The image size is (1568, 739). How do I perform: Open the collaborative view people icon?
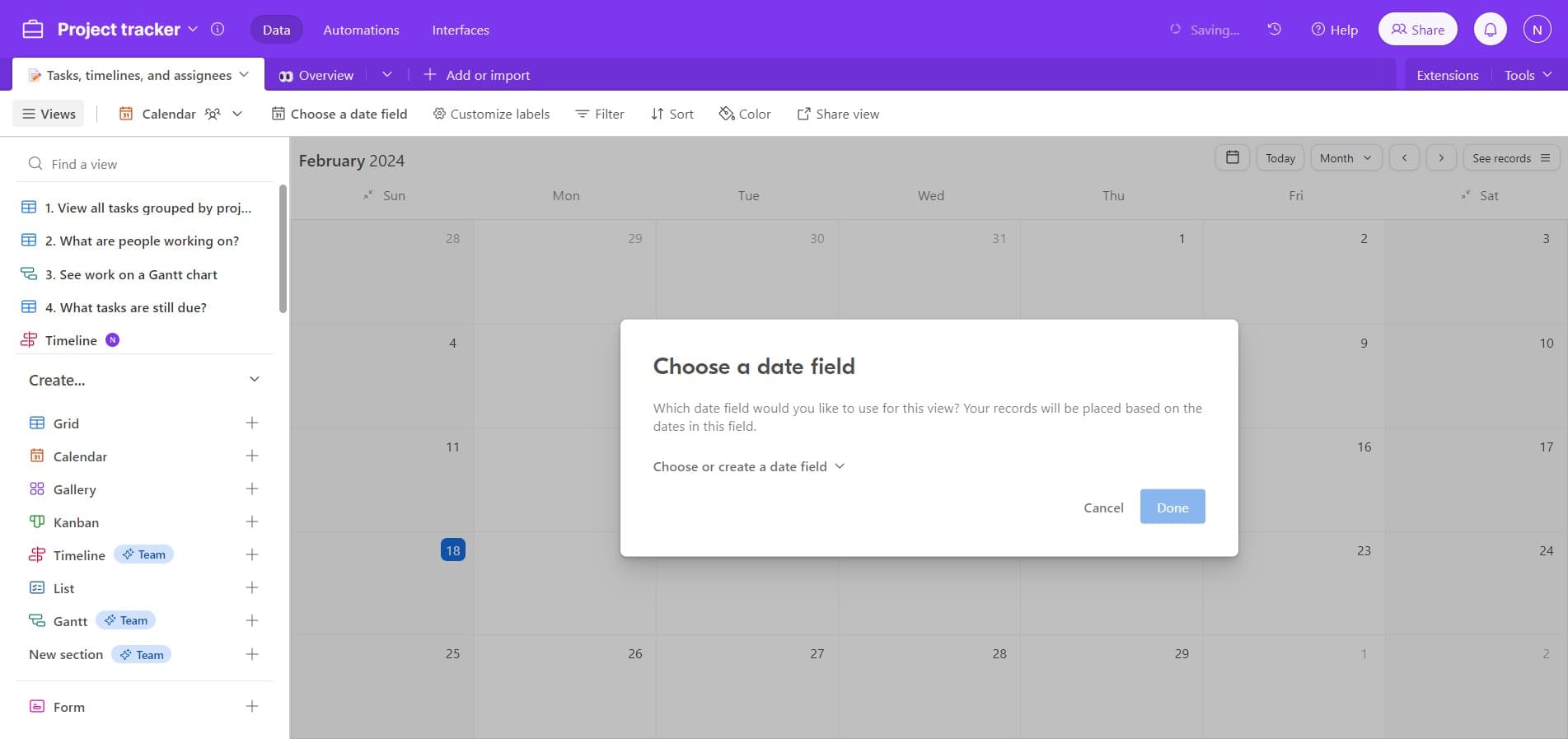(213, 114)
